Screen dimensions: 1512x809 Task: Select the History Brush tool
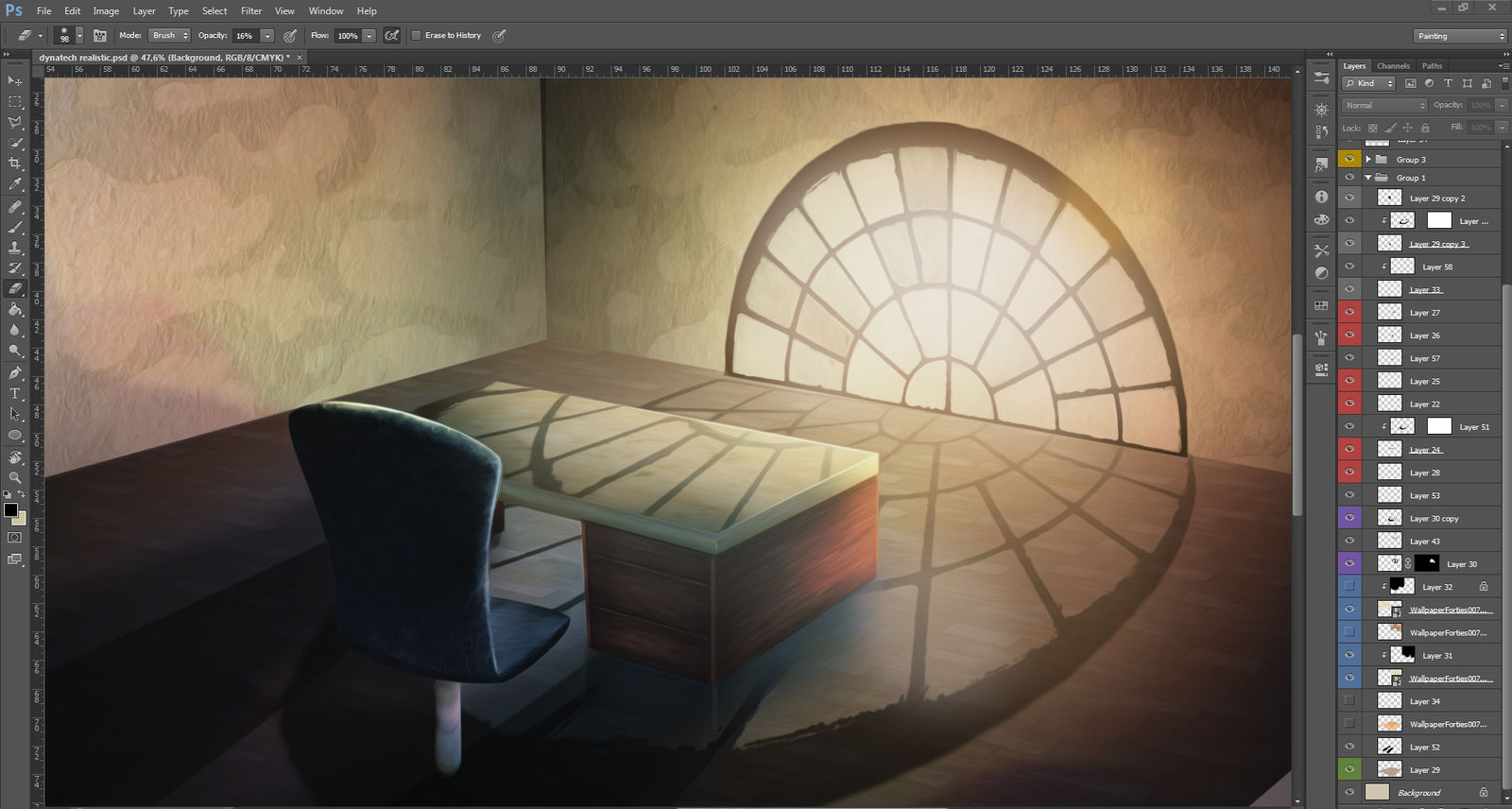tap(15, 268)
